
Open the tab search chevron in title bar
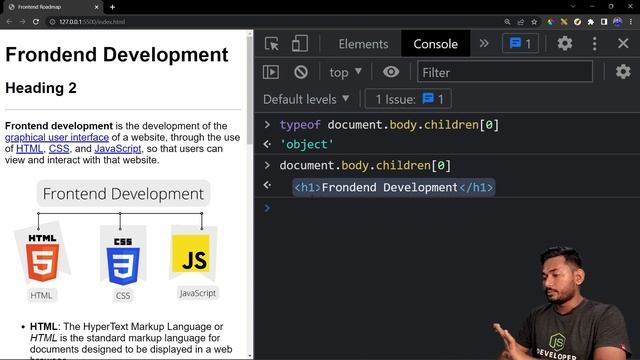click(x=573, y=7)
